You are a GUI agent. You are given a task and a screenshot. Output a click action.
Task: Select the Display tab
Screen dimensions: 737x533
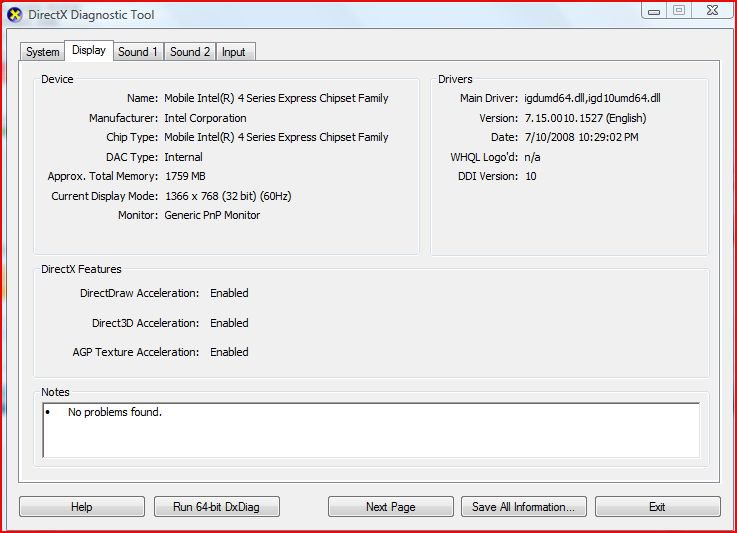(89, 50)
